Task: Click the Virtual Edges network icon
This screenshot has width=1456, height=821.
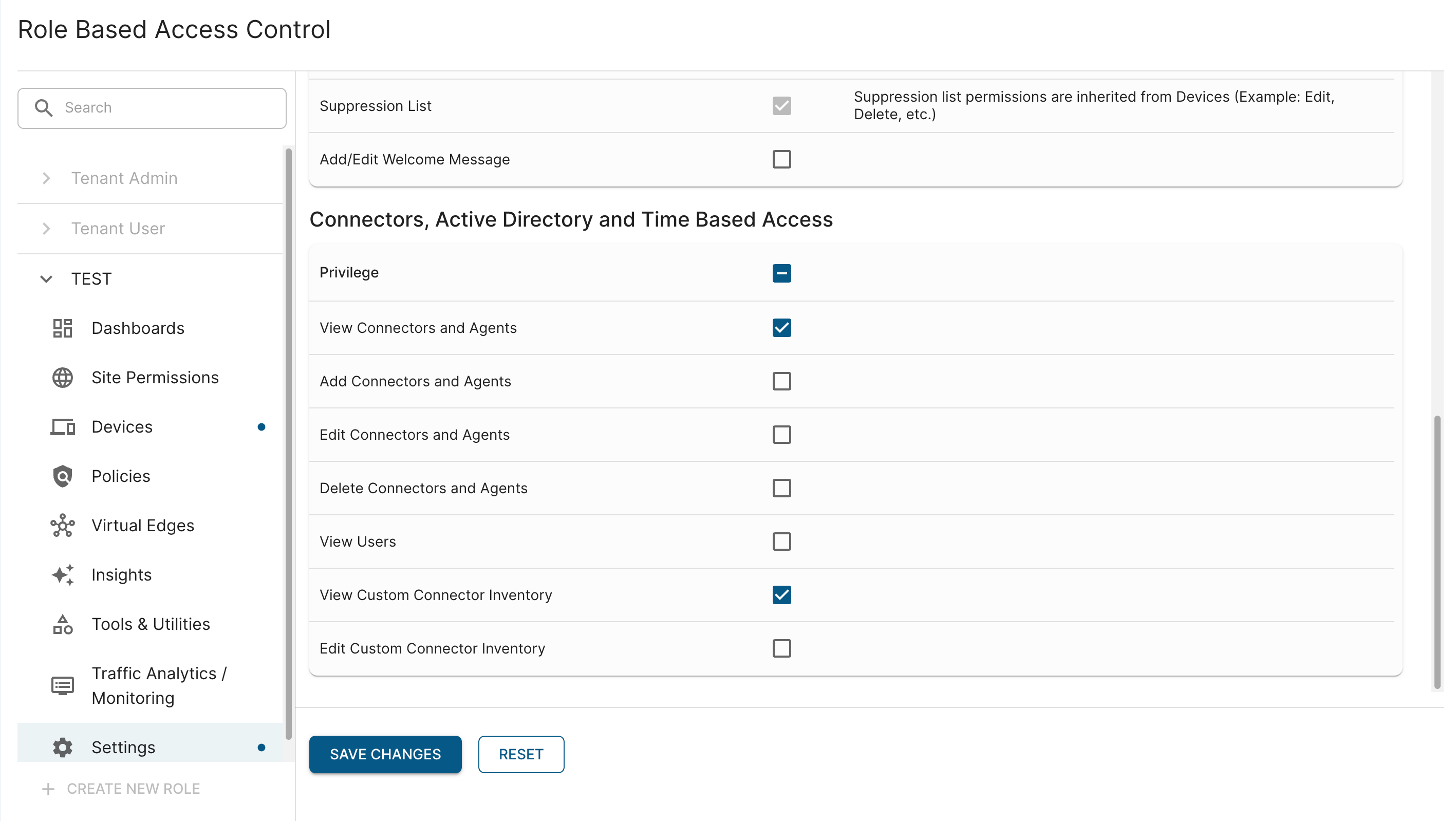Action: [62, 526]
